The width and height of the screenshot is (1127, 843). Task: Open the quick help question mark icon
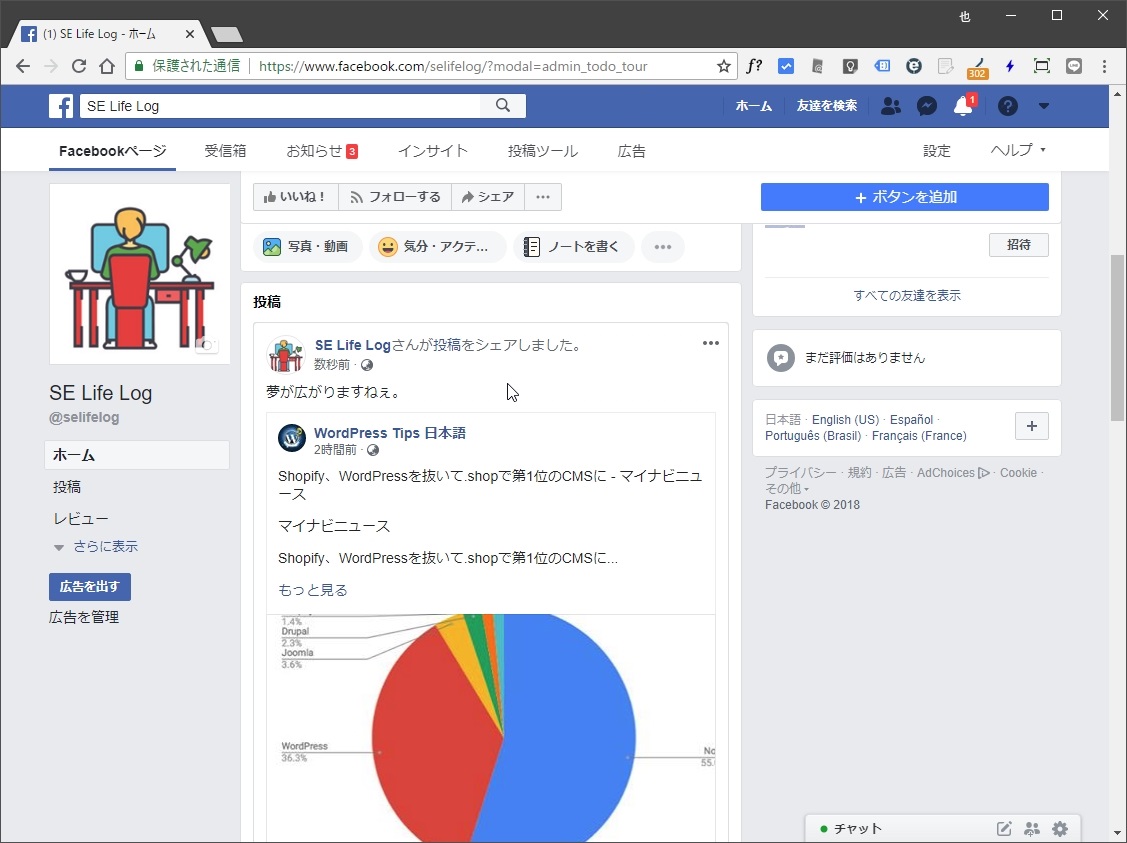coord(1007,106)
